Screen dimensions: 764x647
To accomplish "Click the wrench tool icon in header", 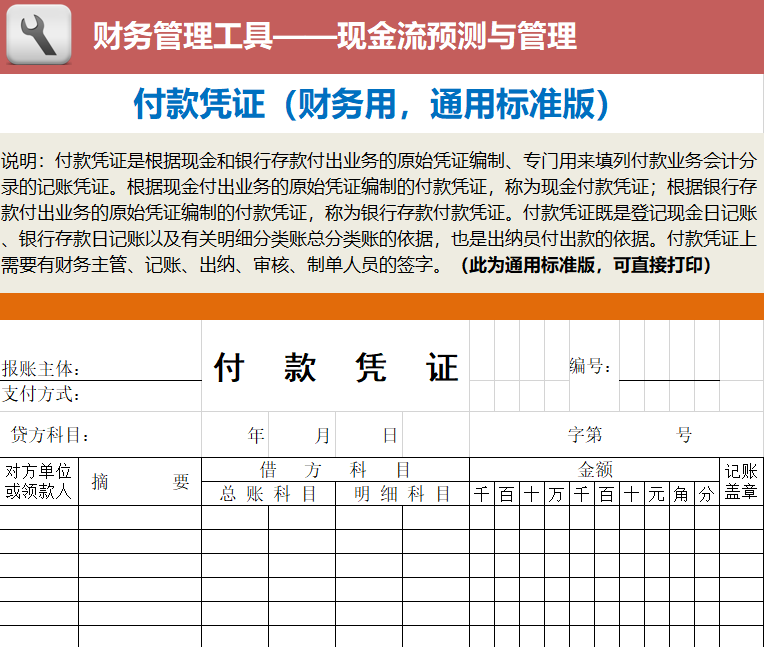I will coord(38,35).
